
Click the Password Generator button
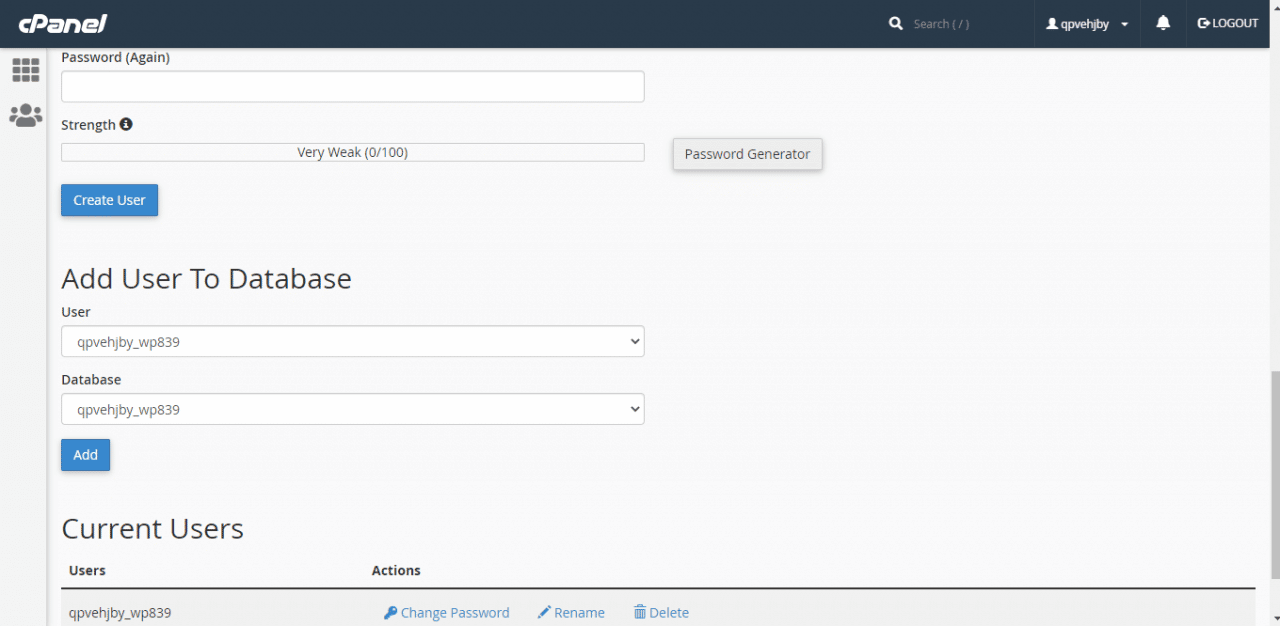point(747,154)
